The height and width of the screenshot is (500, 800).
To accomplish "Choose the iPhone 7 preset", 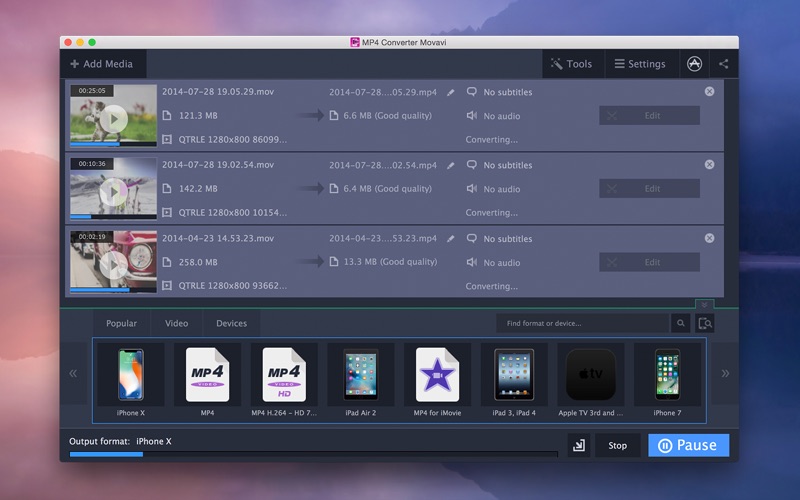I will [666, 374].
